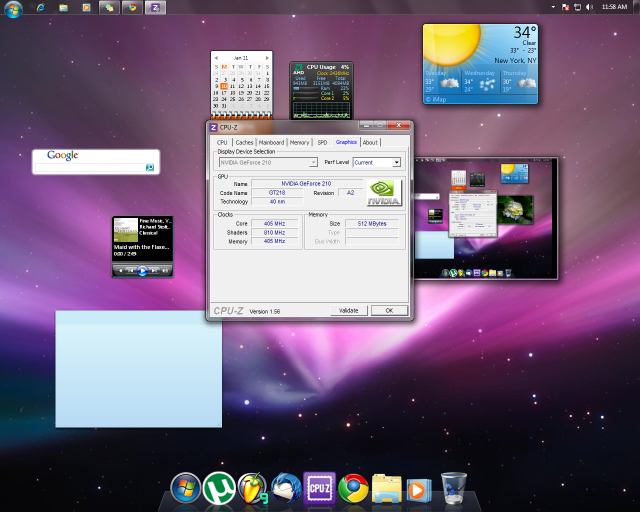Click the Shaders clock value 810 MHz
The width and height of the screenshot is (640, 512).
pyautogui.click(x=274, y=233)
